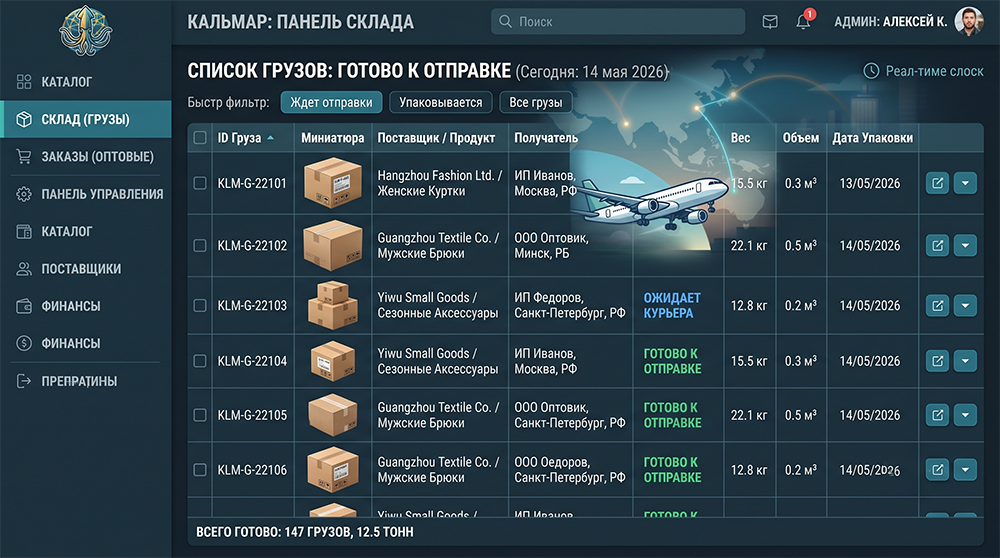This screenshot has height=558, width=1000.
Task: Edit cargo KLM-G-22101 with pencil icon
Action: pos(938,183)
